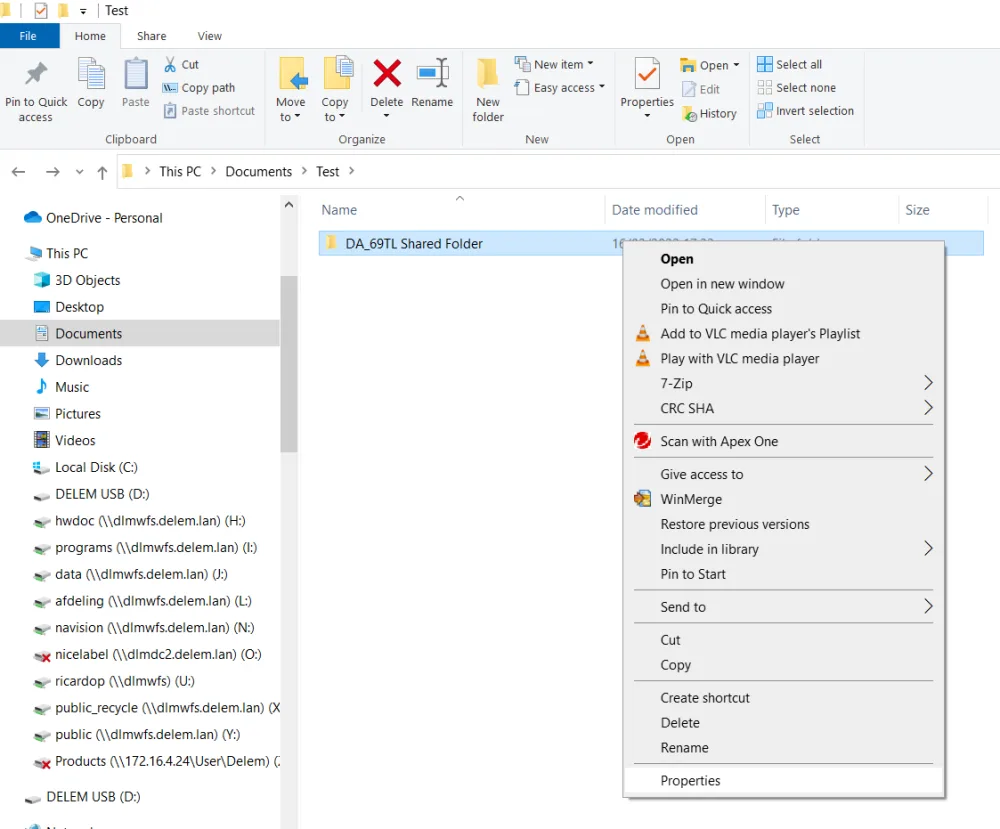
Task: Click the History icon in Open group
Action: click(689, 114)
